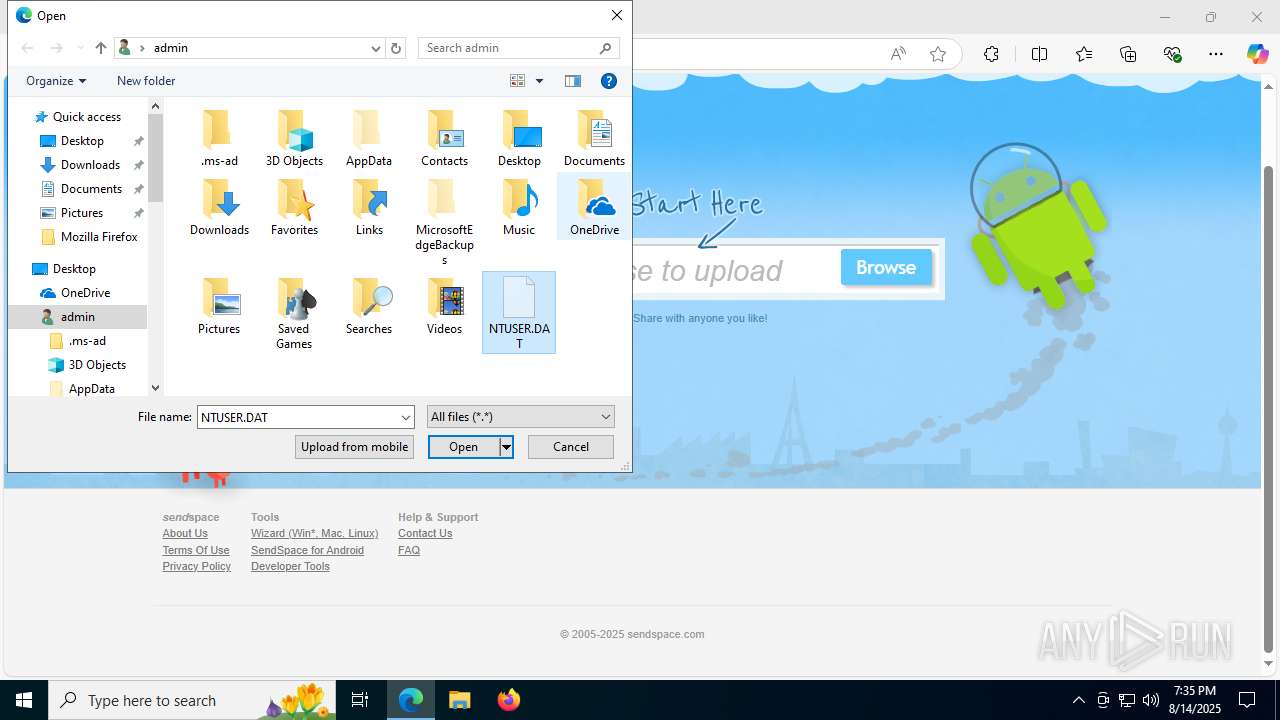
Task: Open Edge Extensions puzzle icon
Action: [x=991, y=54]
